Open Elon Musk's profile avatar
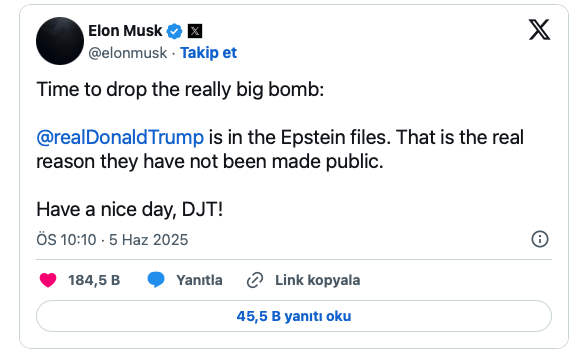The image size is (576, 361). coord(60,41)
